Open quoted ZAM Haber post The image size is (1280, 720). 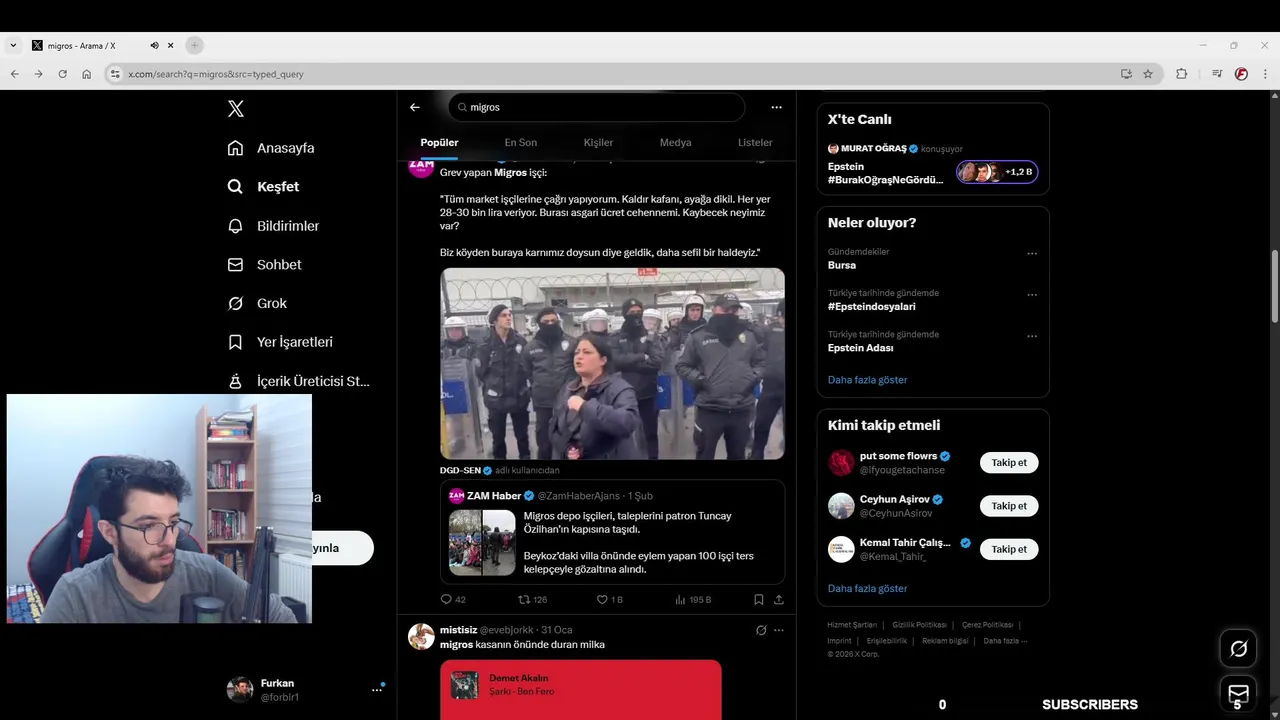click(612, 532)
